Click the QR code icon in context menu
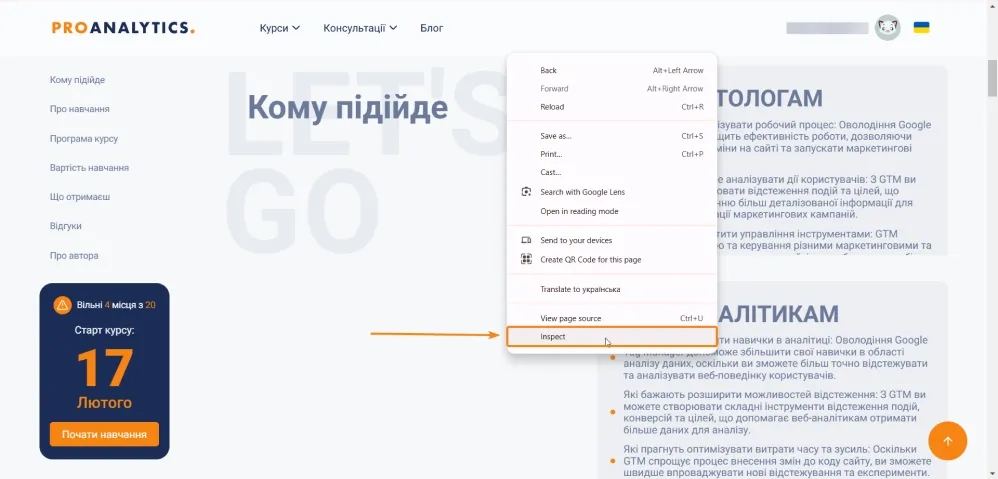 (x=526, y=260)
